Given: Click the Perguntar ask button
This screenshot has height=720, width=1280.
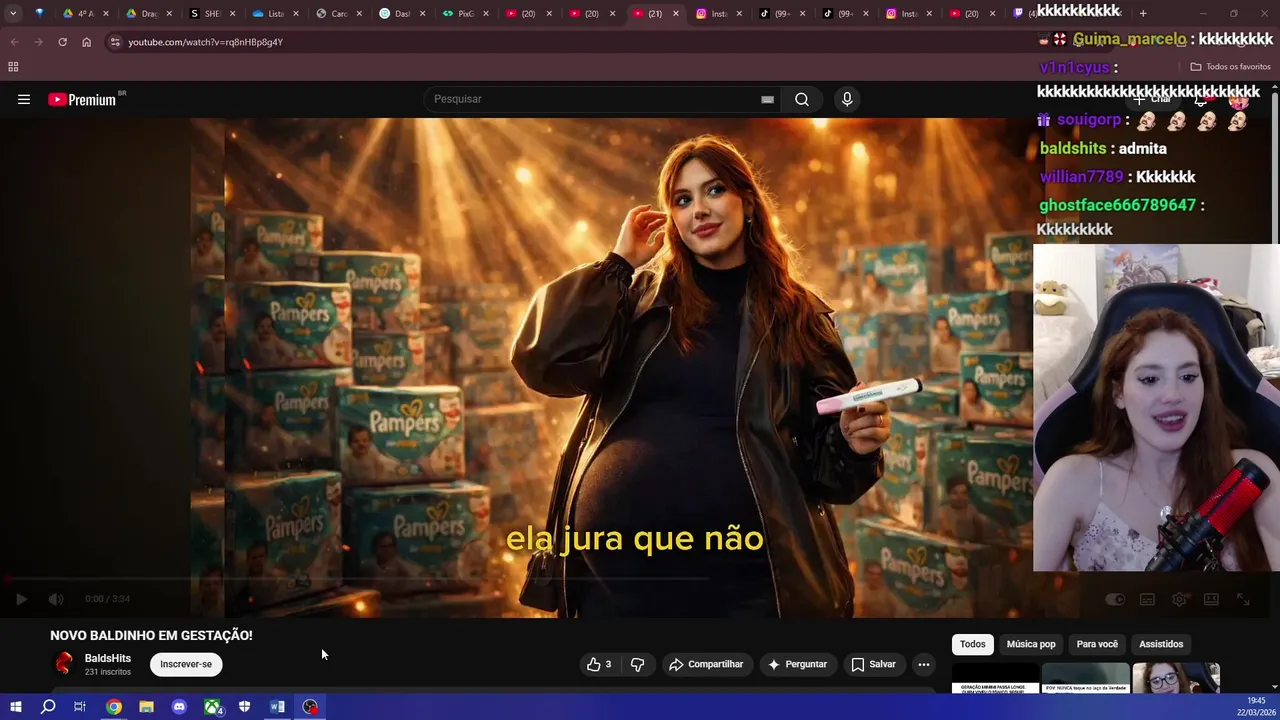Looking at the screenshot, I should pyautogui.click(x=797, y=664).
